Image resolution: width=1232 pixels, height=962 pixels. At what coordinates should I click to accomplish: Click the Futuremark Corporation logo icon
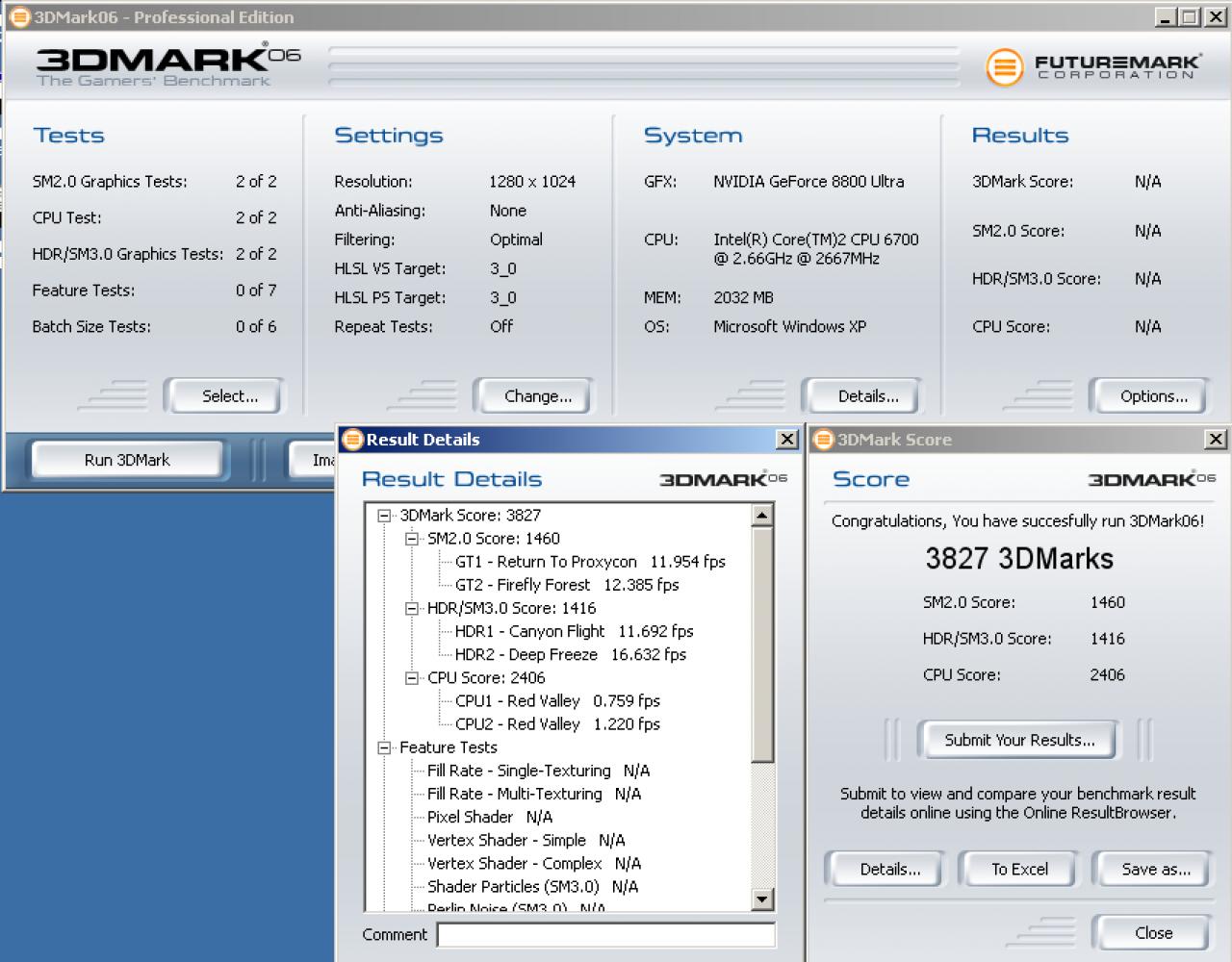1004,67
